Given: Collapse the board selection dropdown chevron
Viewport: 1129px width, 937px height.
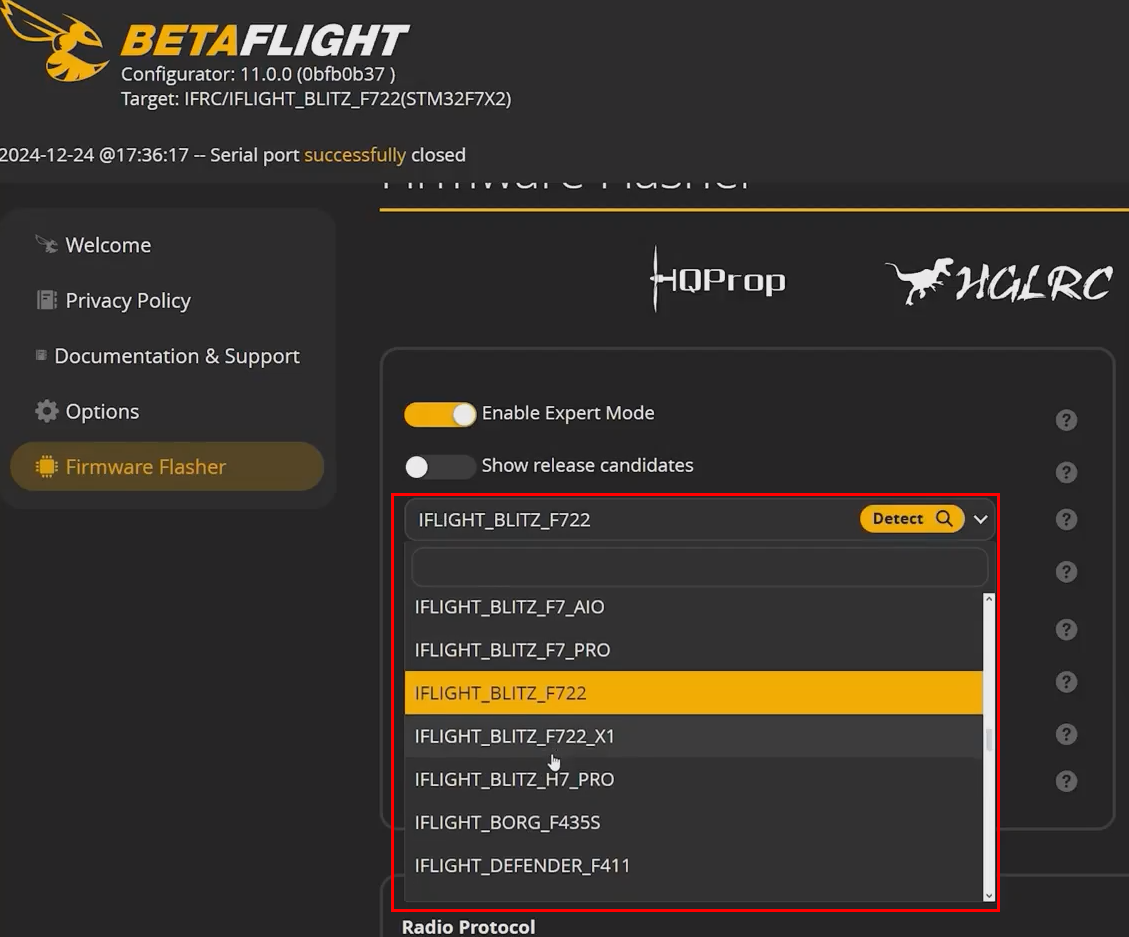Looking at the screenshot, I should (x=981, y=520).
